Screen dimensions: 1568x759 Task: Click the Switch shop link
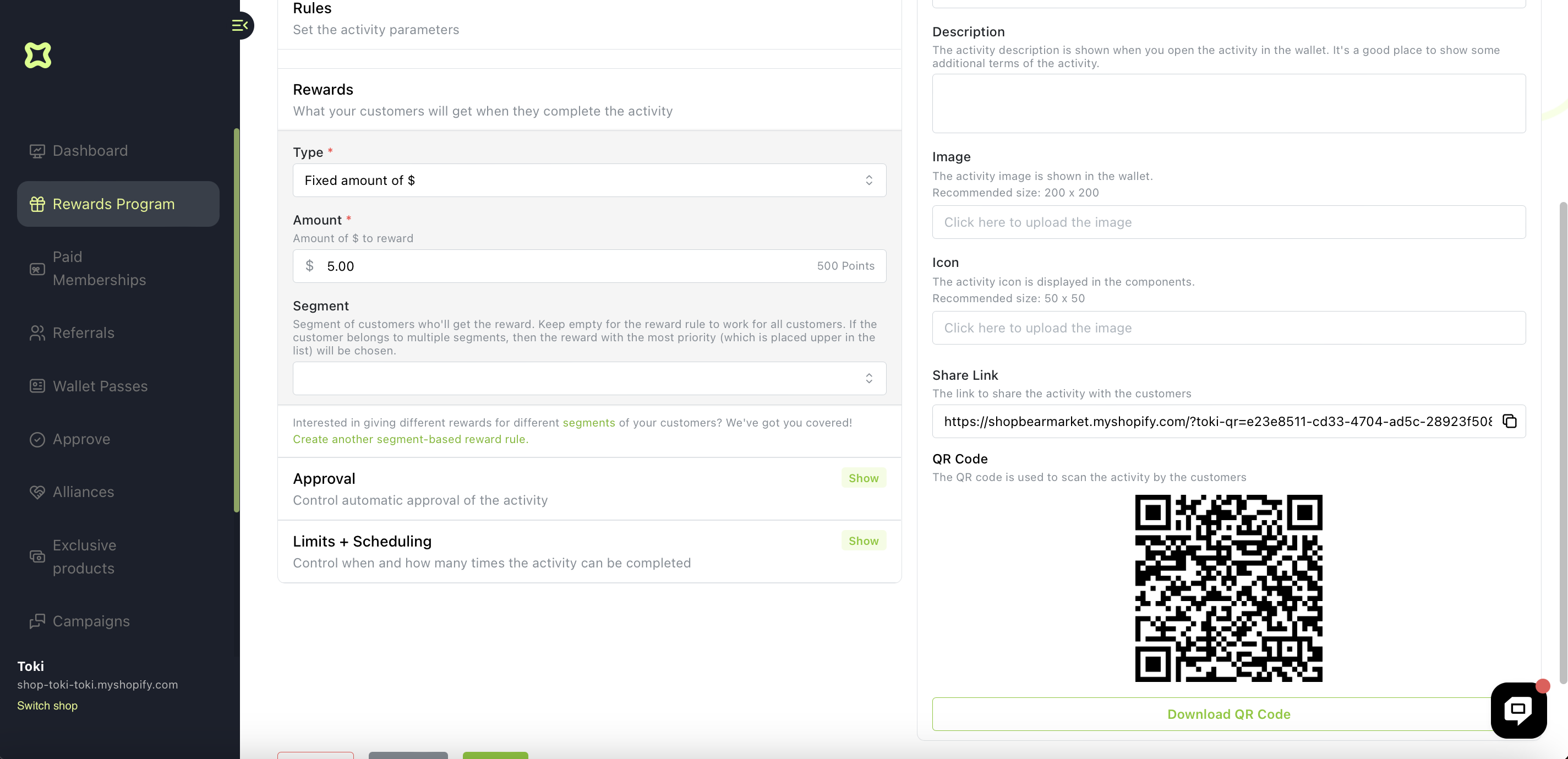tap(47, 706)
